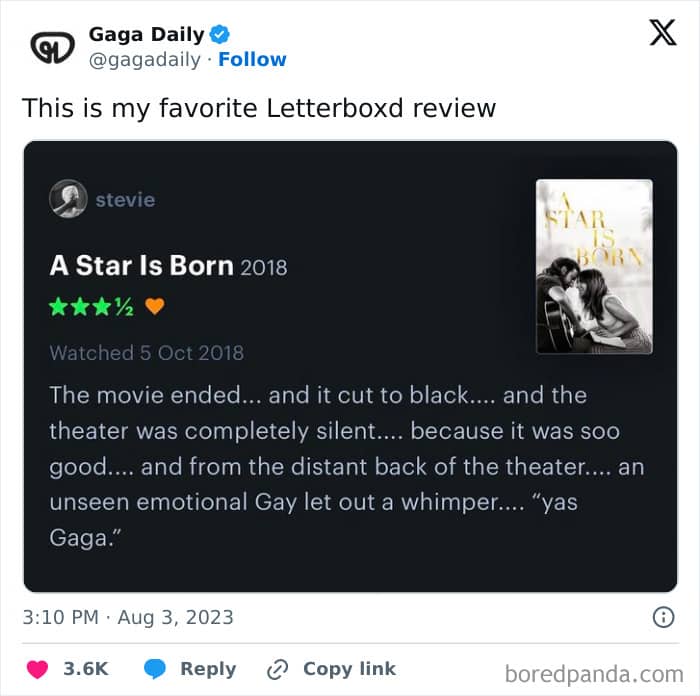
Task: Click the 3.6K likes count
Action: tap(86, 669)
